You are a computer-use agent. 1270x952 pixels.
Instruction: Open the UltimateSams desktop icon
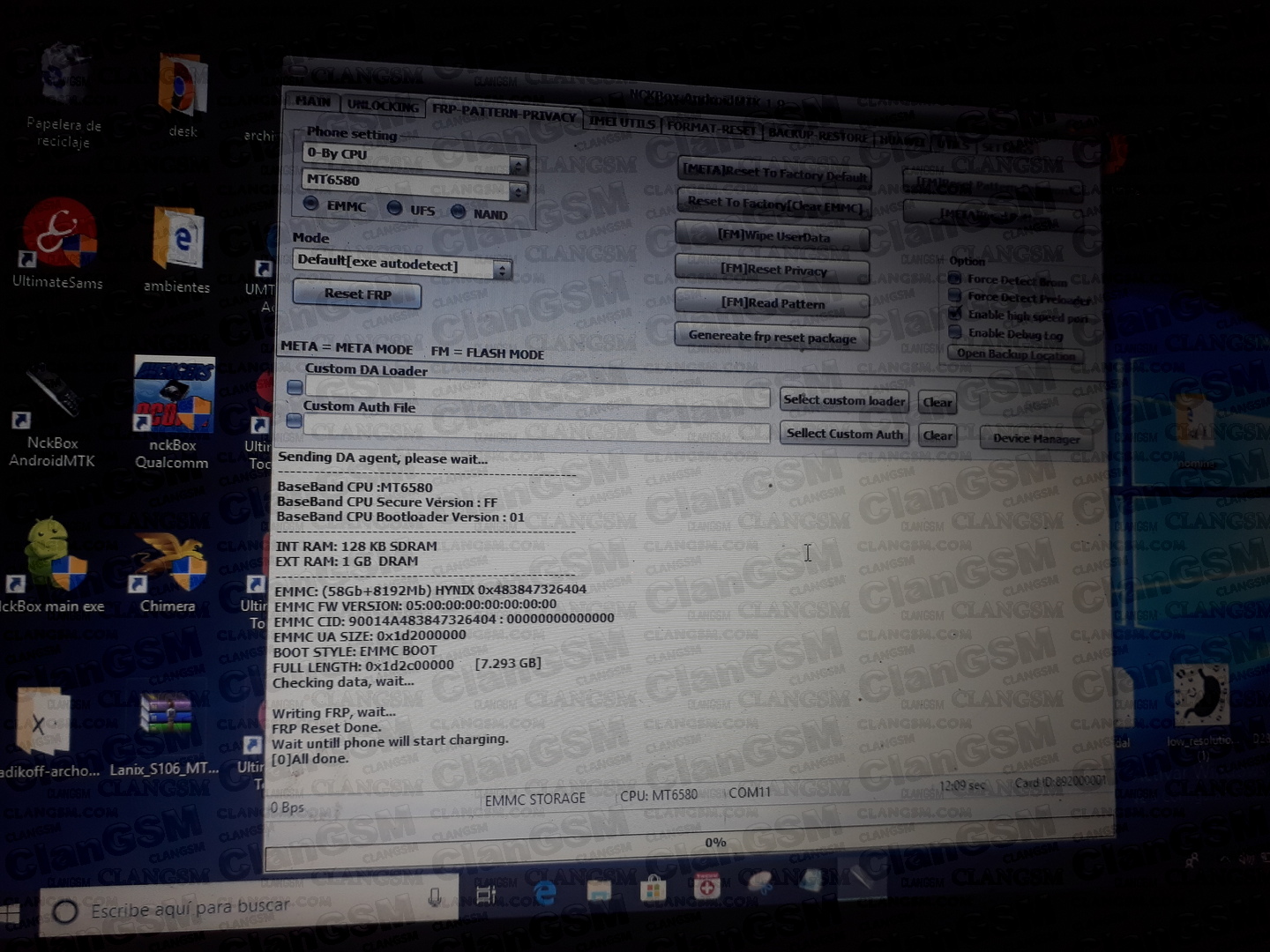tap(59, 234)
